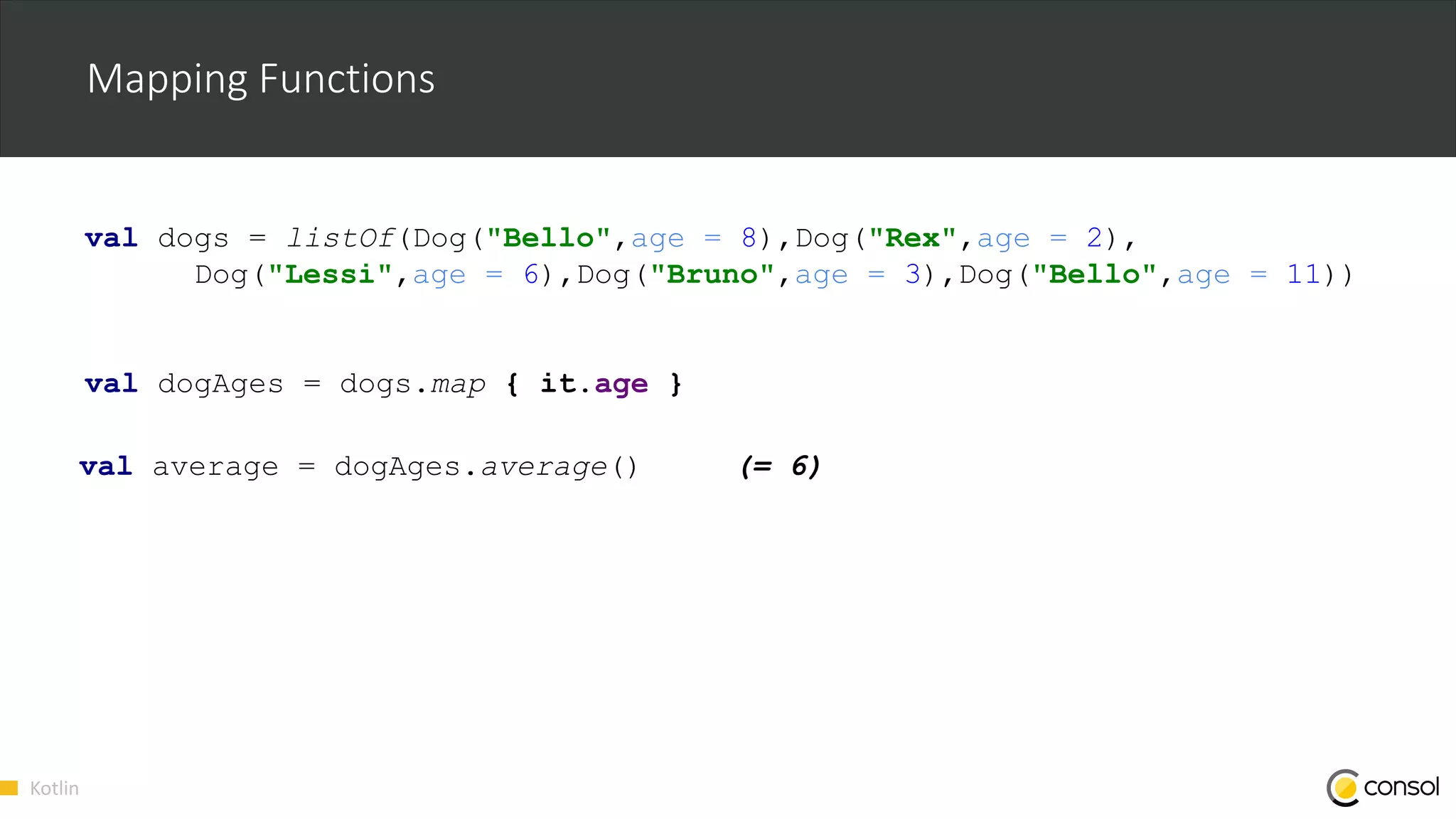Click the 'dogAges' variable name in declaration
The width and height of the screenshot is (1456, 819).
coord(220,385)
